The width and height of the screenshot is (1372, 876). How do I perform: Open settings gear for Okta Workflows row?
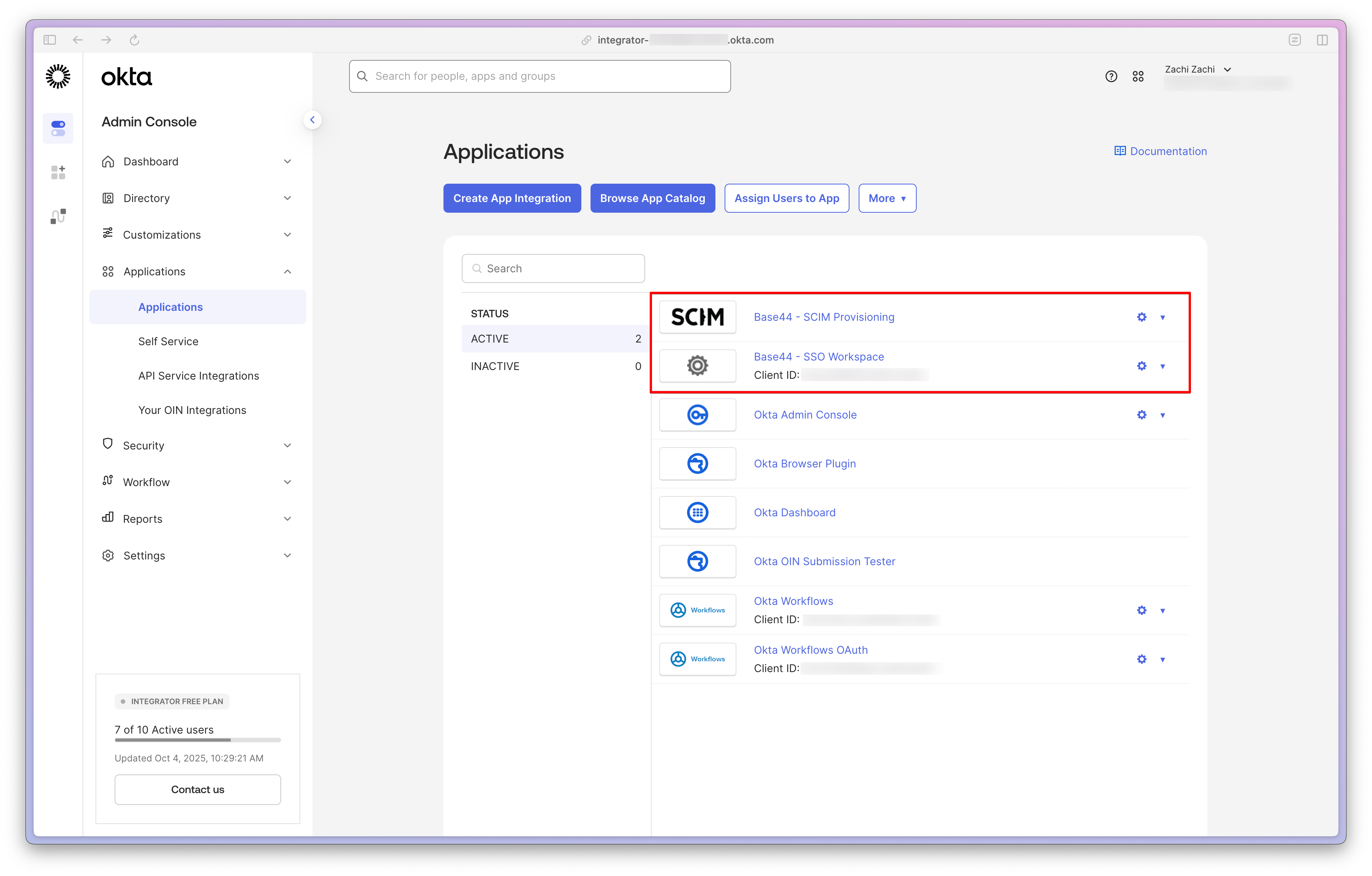coord(1141,611)
